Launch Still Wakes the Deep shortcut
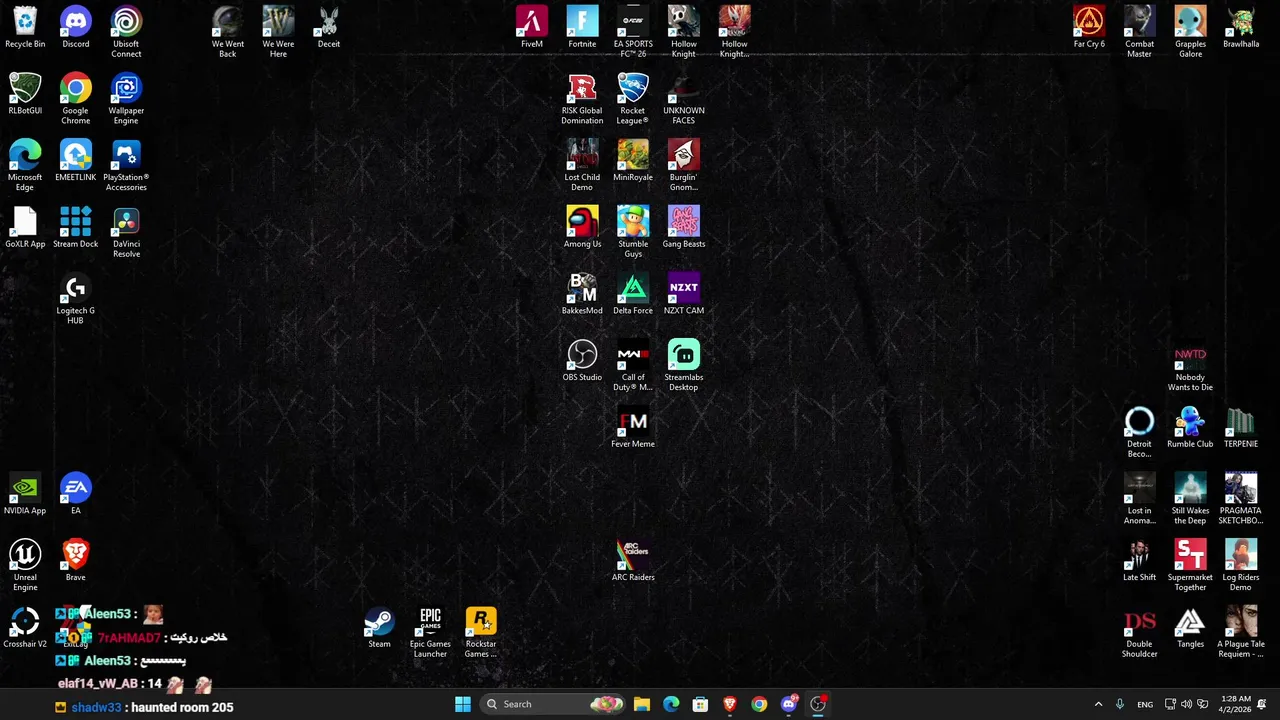The height and width of the screenshot is (720, 1280). coord(1190,499)
